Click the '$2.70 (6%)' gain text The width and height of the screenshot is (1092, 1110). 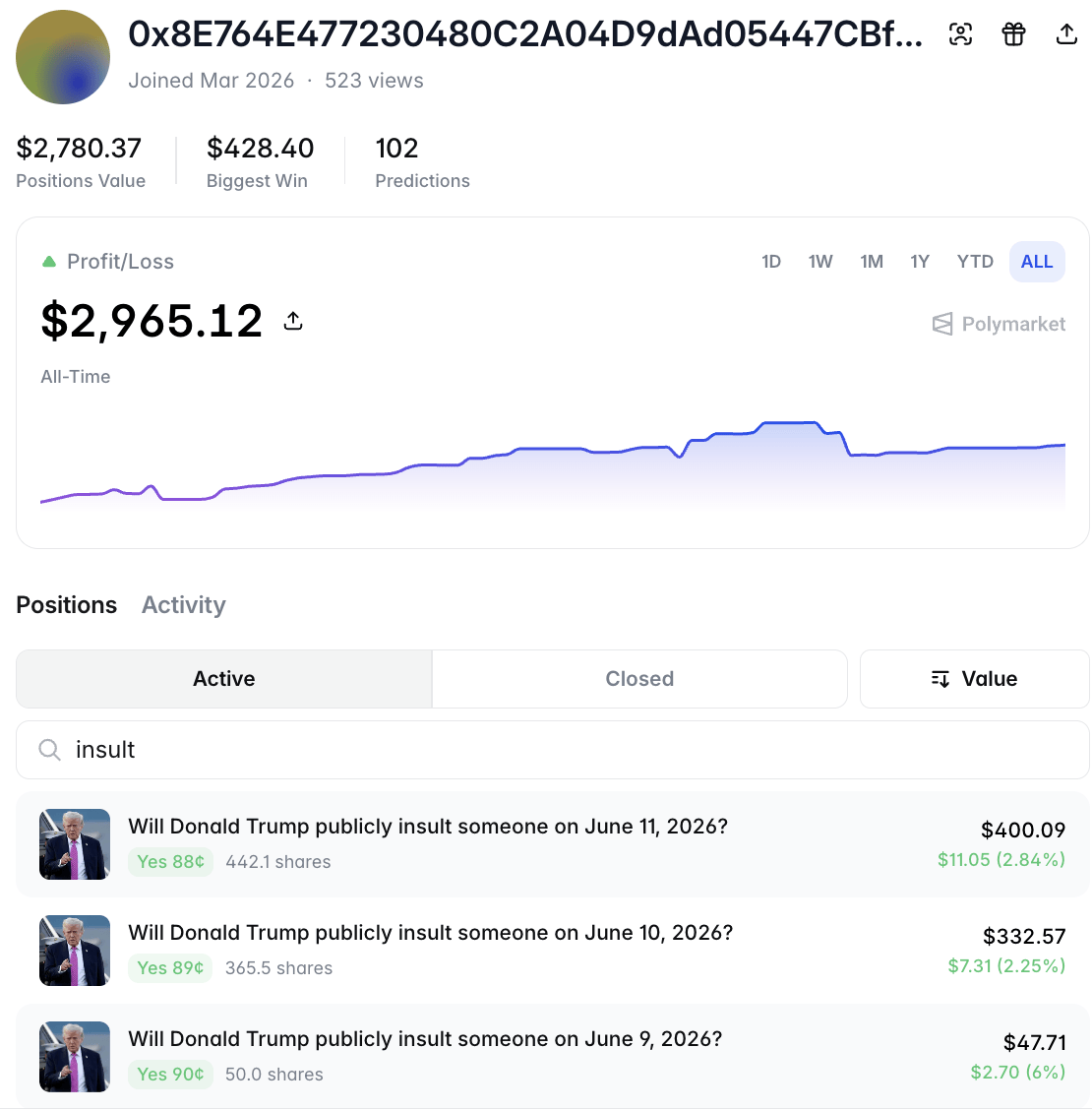[1017, 1072]
